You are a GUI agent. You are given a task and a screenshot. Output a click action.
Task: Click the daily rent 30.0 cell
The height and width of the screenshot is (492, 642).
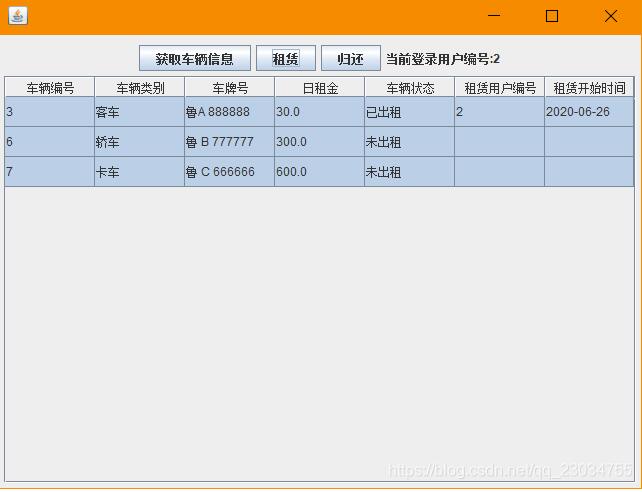click(x=320, y=112)
